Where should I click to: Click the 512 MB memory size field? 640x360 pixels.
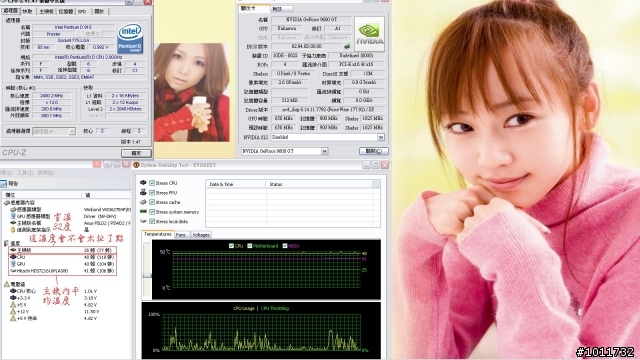[x=289, y=100]
